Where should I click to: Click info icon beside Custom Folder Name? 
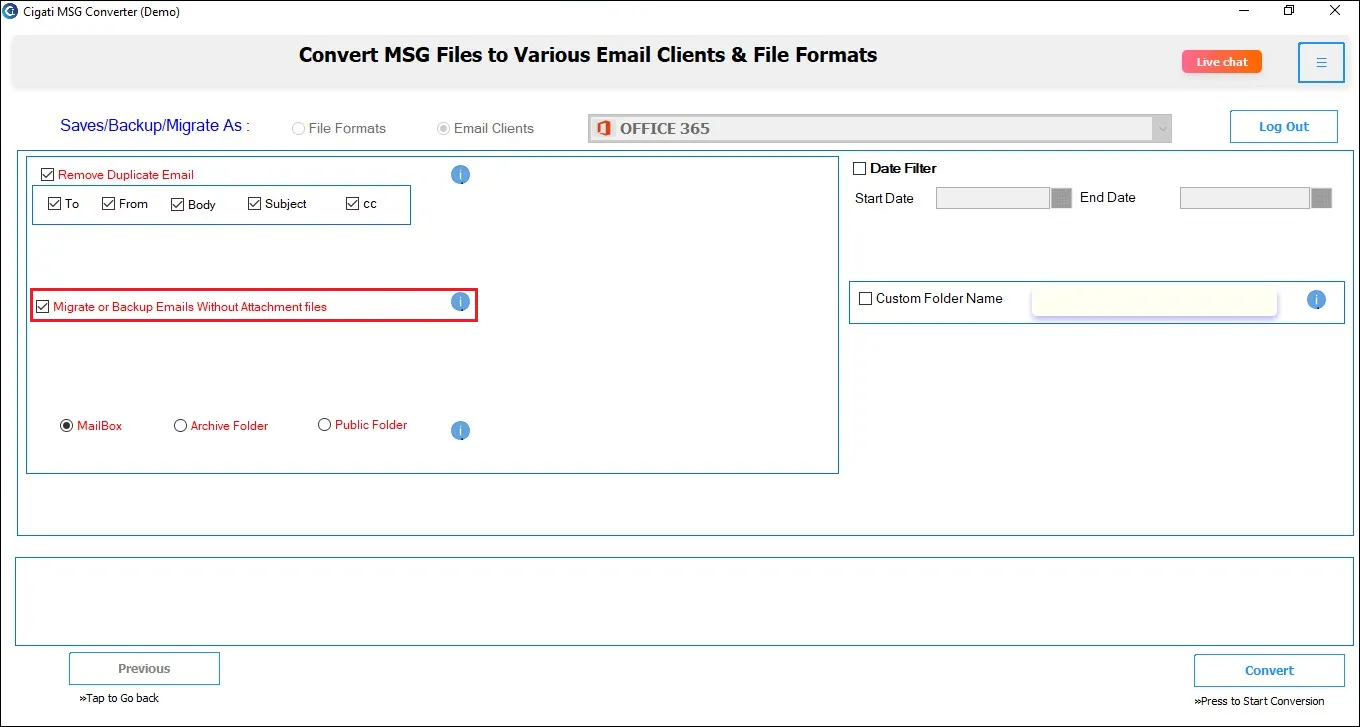1316,299
